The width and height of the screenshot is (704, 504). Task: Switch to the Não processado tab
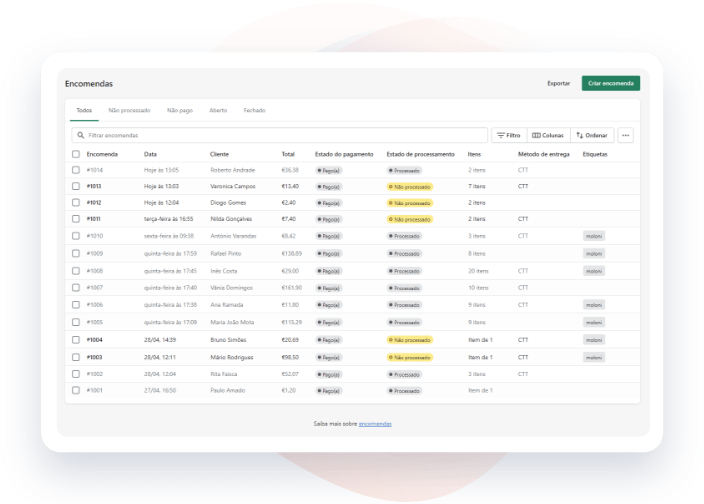129,110
